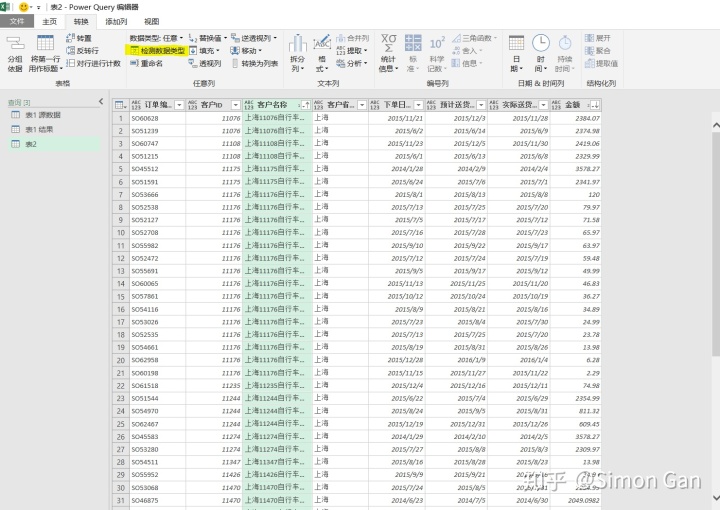Click the 统计信息 (Statistics) sigma icon
720x510 pixels.
point(388,43)
